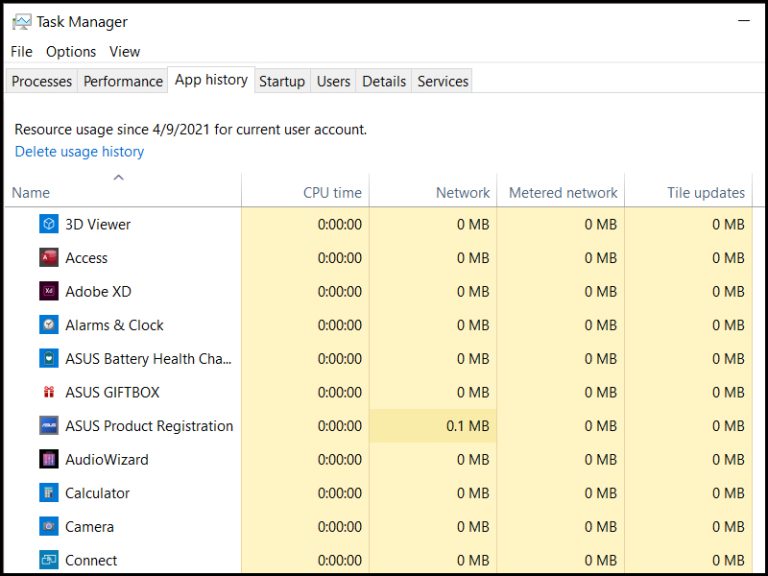Sort by the CPU time column header

coord(306,192)
